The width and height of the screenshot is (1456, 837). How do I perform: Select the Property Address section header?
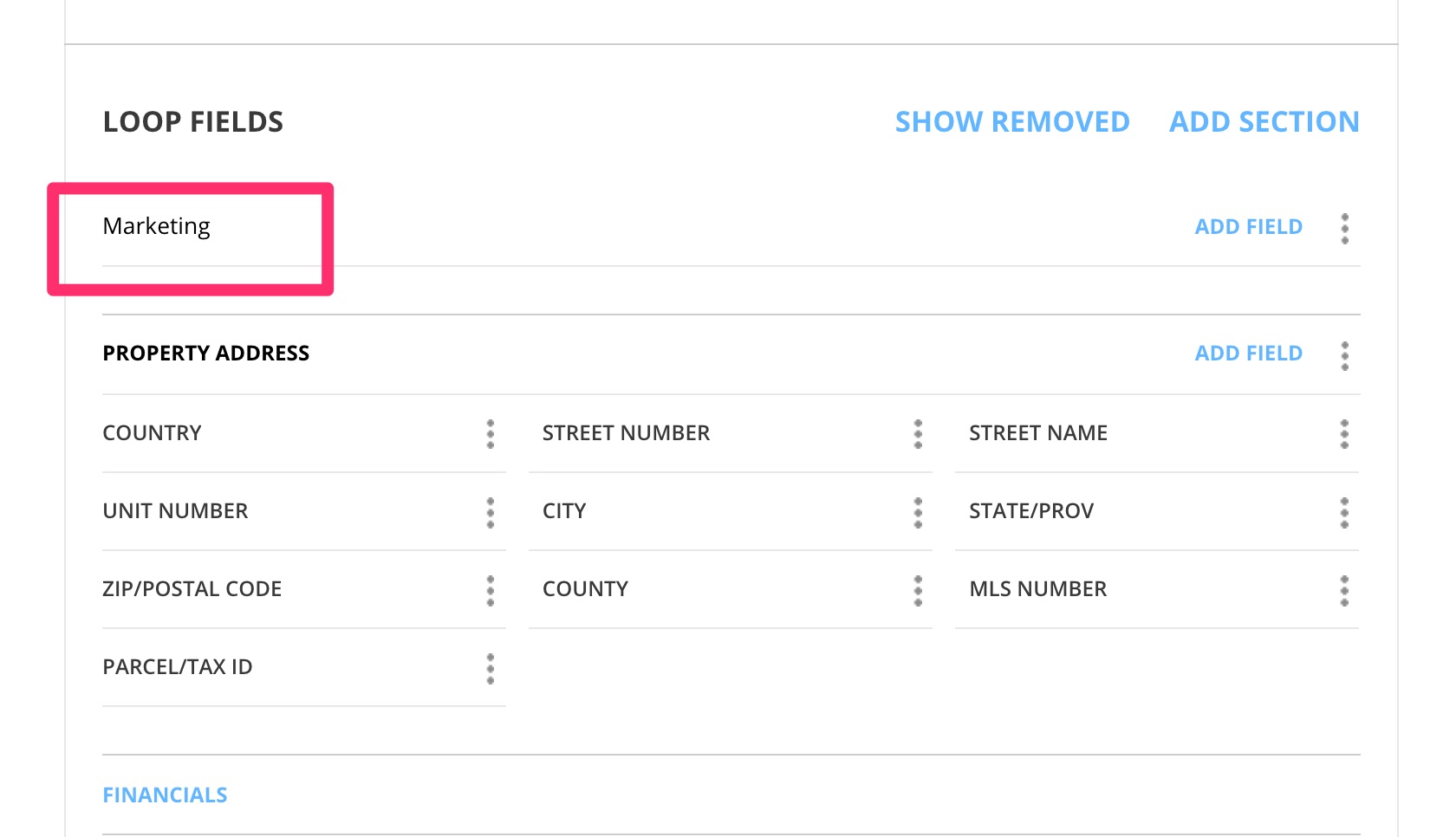click(205, 354)
